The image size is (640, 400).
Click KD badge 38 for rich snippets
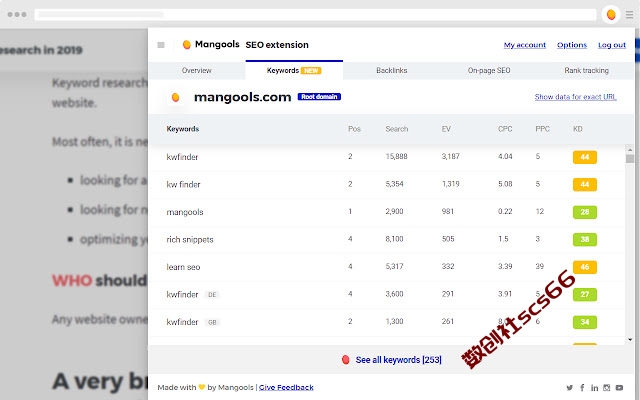coord(584,239)
